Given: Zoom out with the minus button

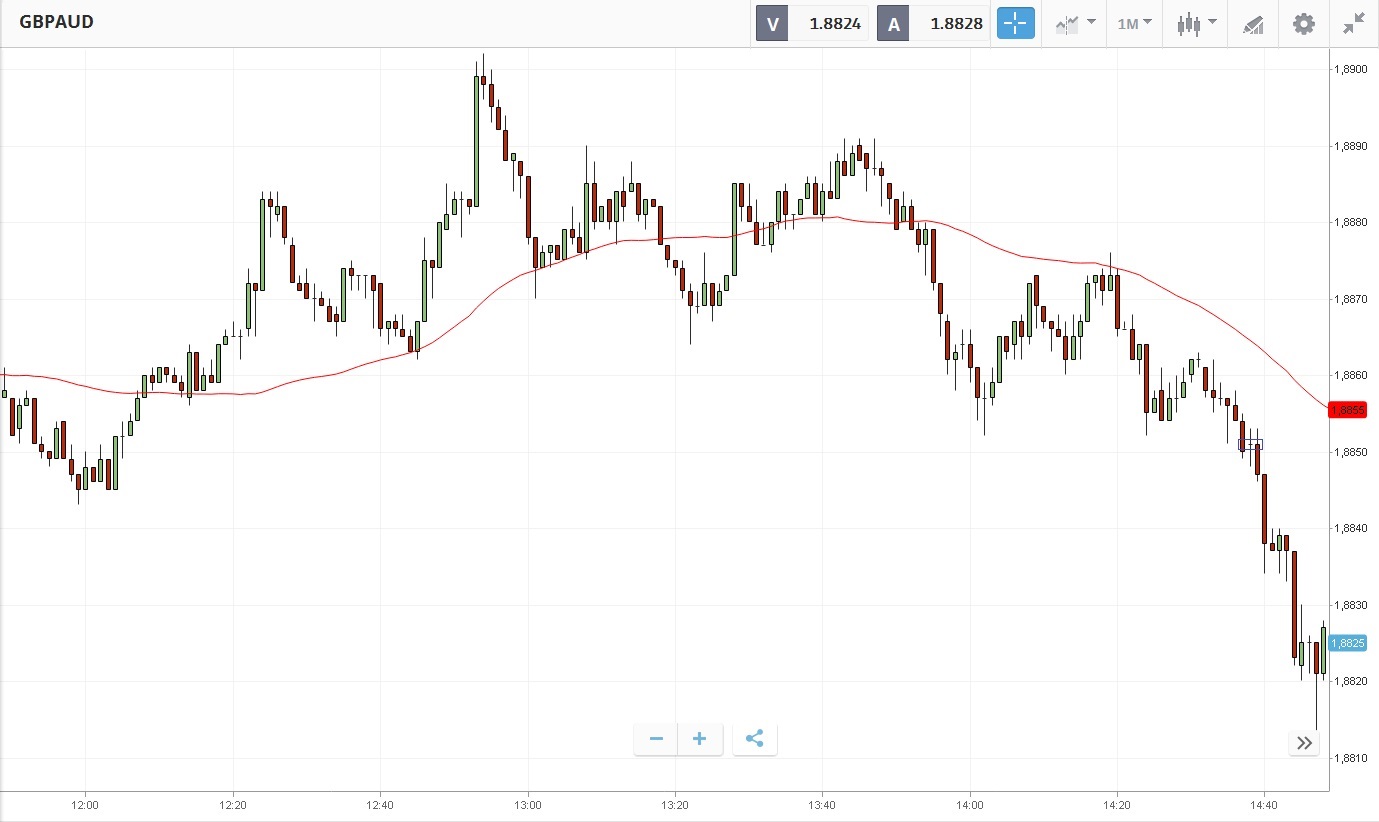Looking at the screenshot, I should tap(656, 739).
